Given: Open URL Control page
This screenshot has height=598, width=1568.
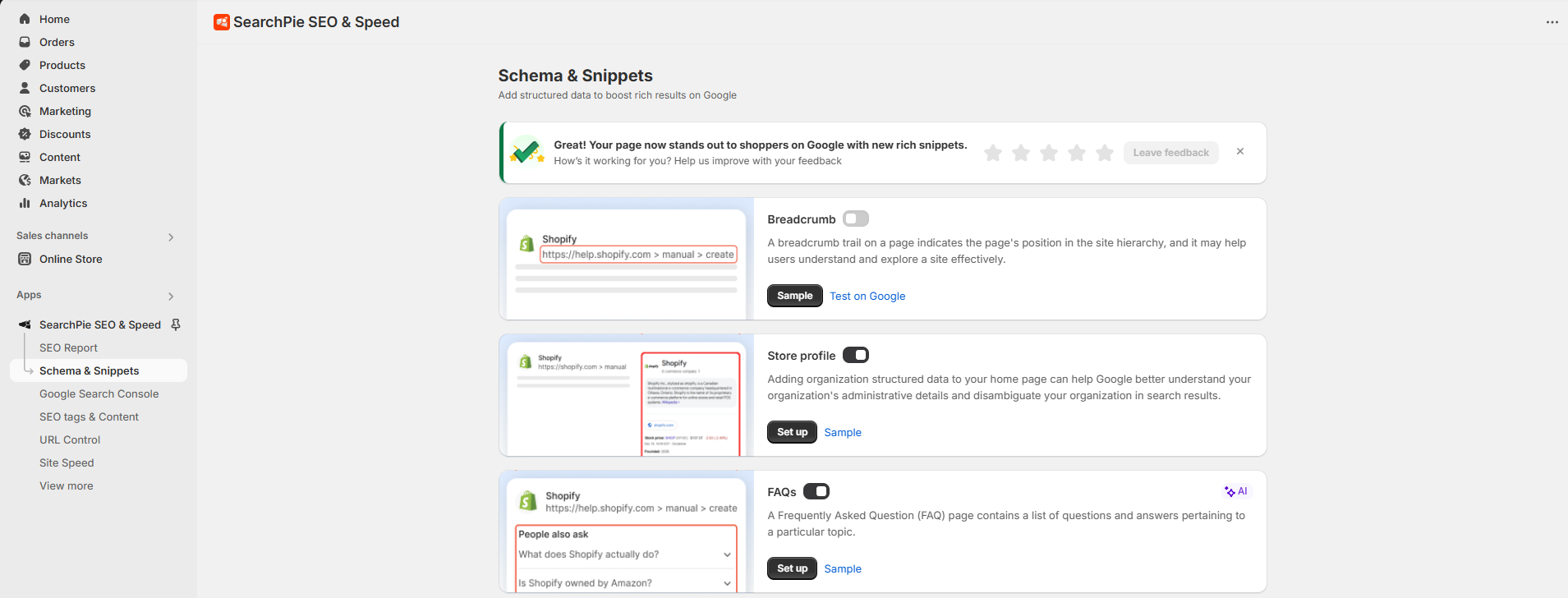Looking at the screenshot, I should 70,439.
